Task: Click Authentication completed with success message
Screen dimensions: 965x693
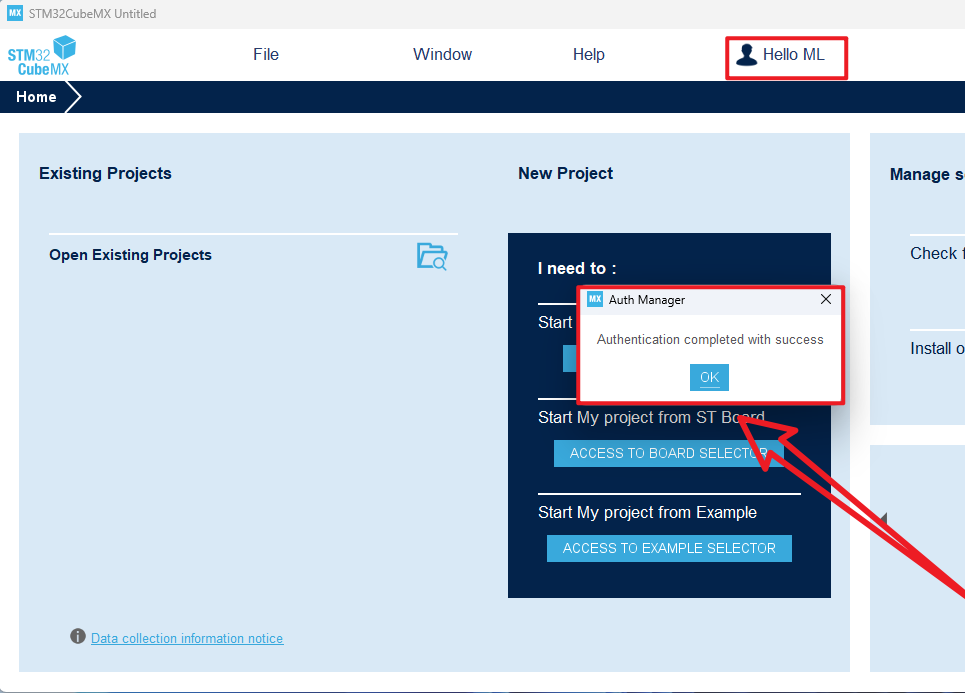Action: 710,340
